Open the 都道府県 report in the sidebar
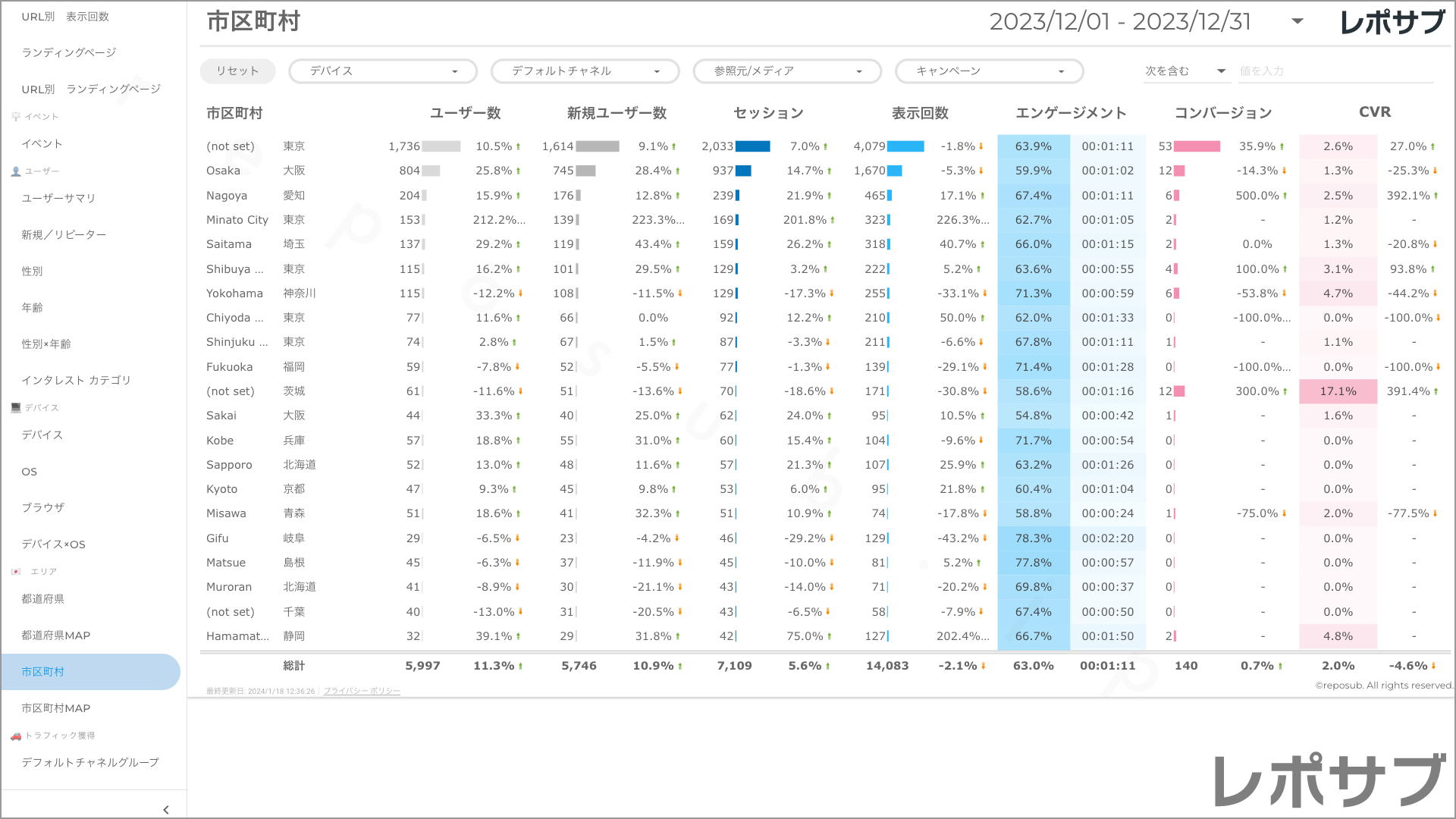This screenshot has height=819, width=1456. click(x=43, y=599)
